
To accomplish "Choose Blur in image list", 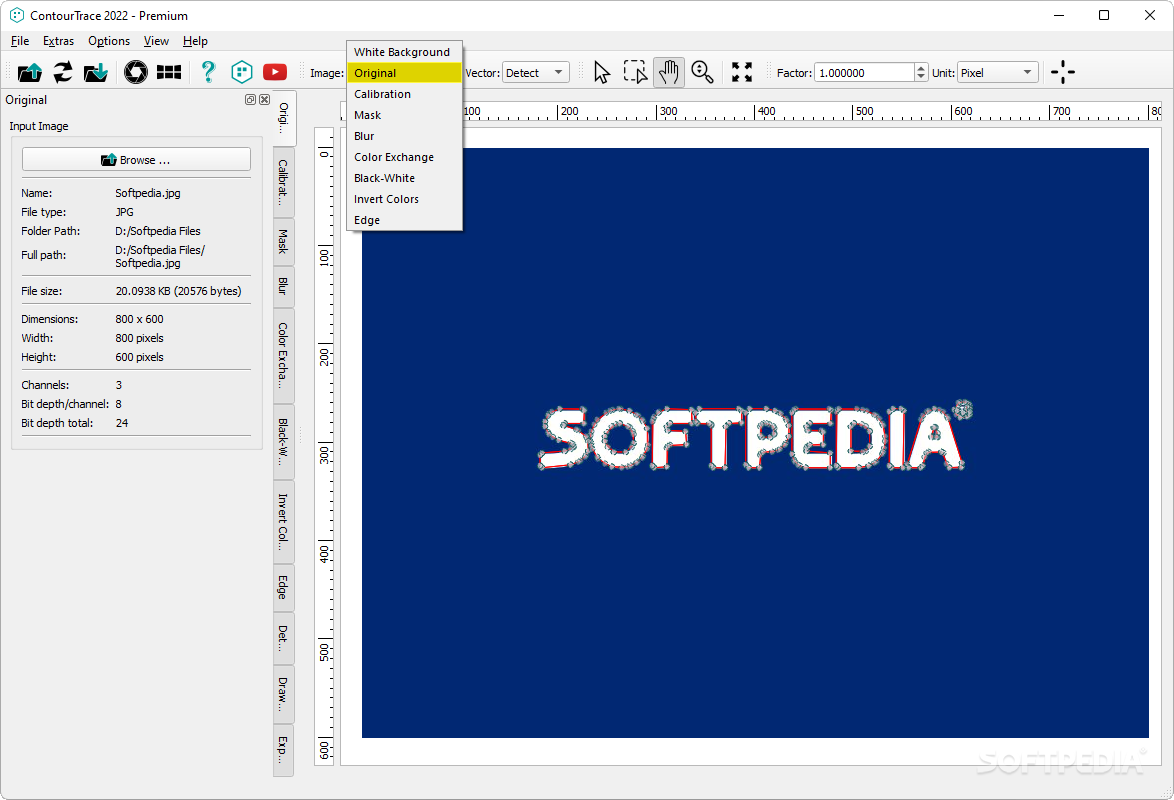I will pyautogui.click(x=404, y=136).
